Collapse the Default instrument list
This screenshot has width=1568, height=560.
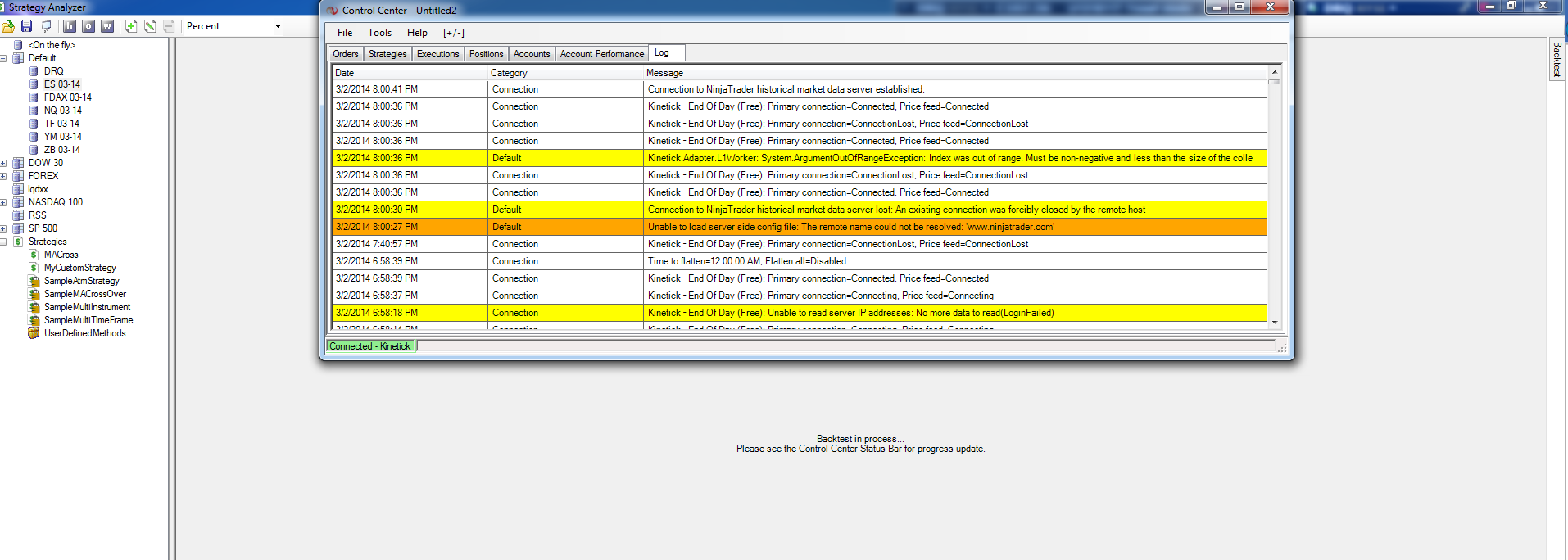(3, 58)
